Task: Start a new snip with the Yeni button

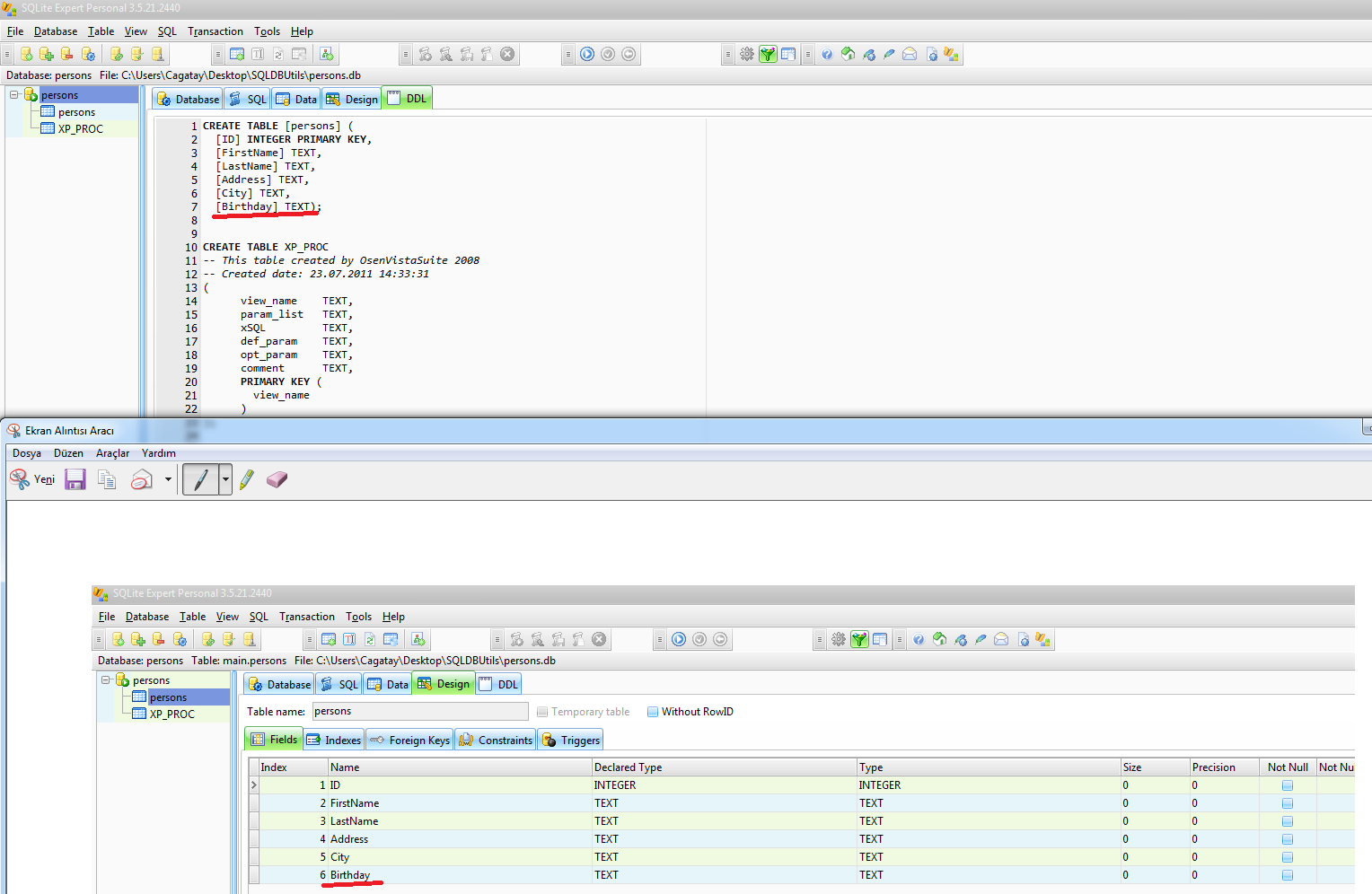Action: click(x=31, y=478)
